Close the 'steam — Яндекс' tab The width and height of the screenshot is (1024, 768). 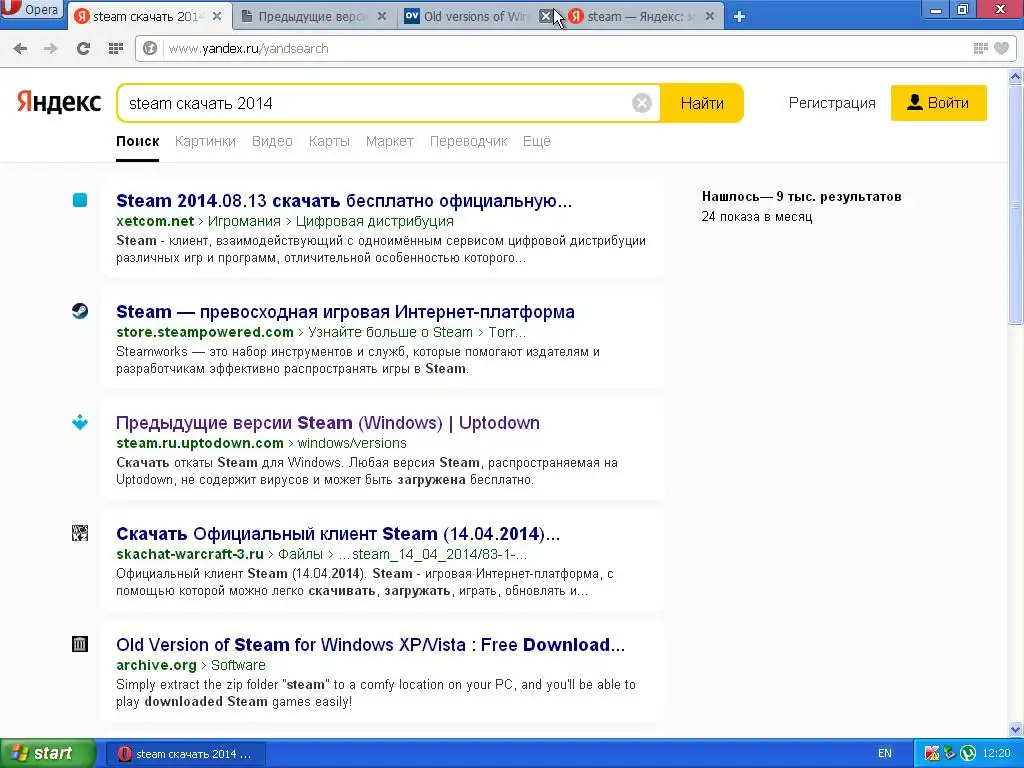tap(710, 16)
